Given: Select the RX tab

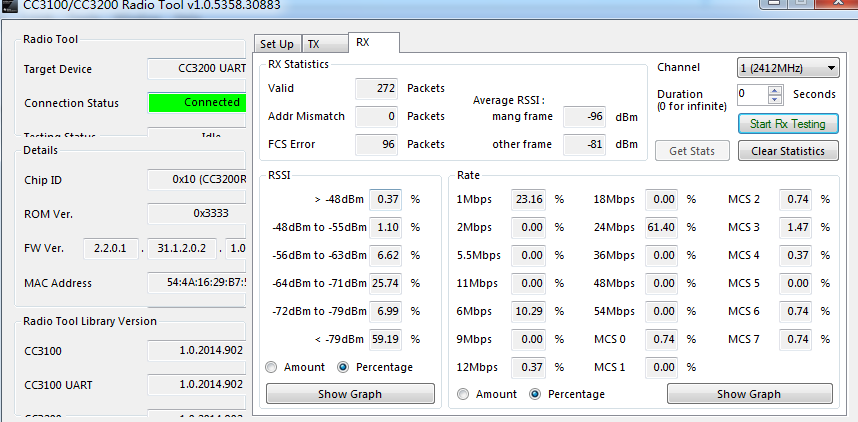Looking at the screenshot, I should pos(374,42).
